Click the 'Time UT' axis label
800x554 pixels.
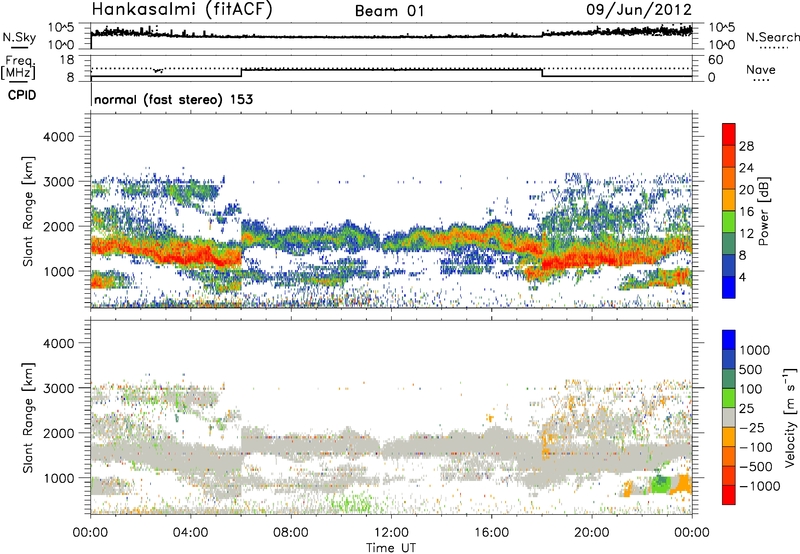tap(391, 548)
